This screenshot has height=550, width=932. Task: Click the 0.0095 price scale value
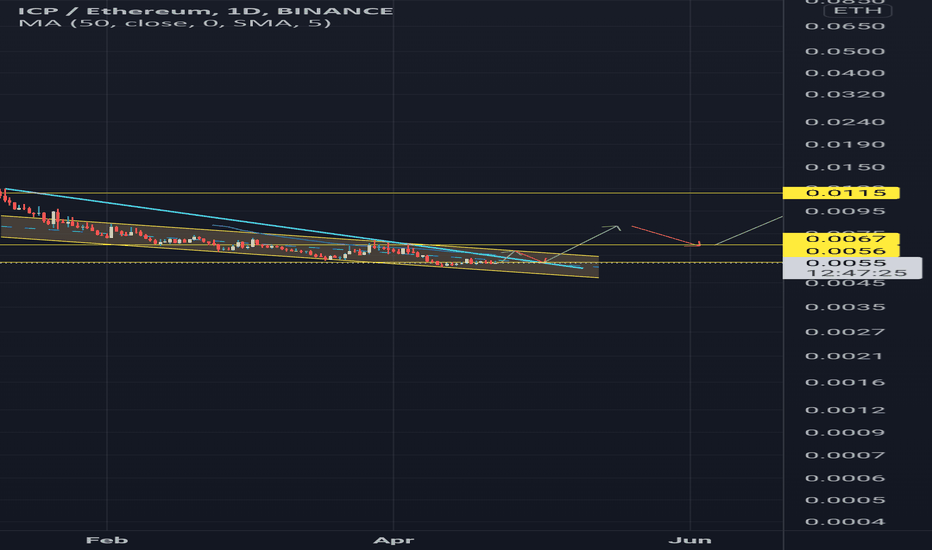845,211
